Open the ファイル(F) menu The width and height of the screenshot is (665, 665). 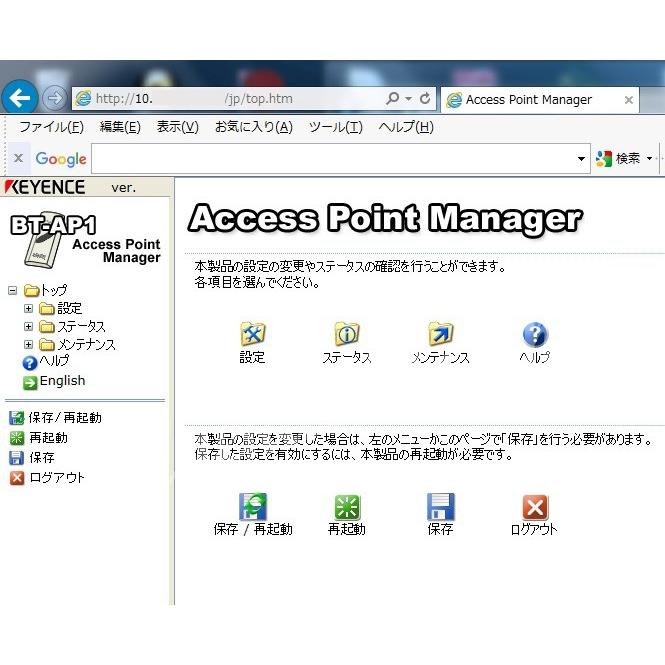(x=51, y=127)
